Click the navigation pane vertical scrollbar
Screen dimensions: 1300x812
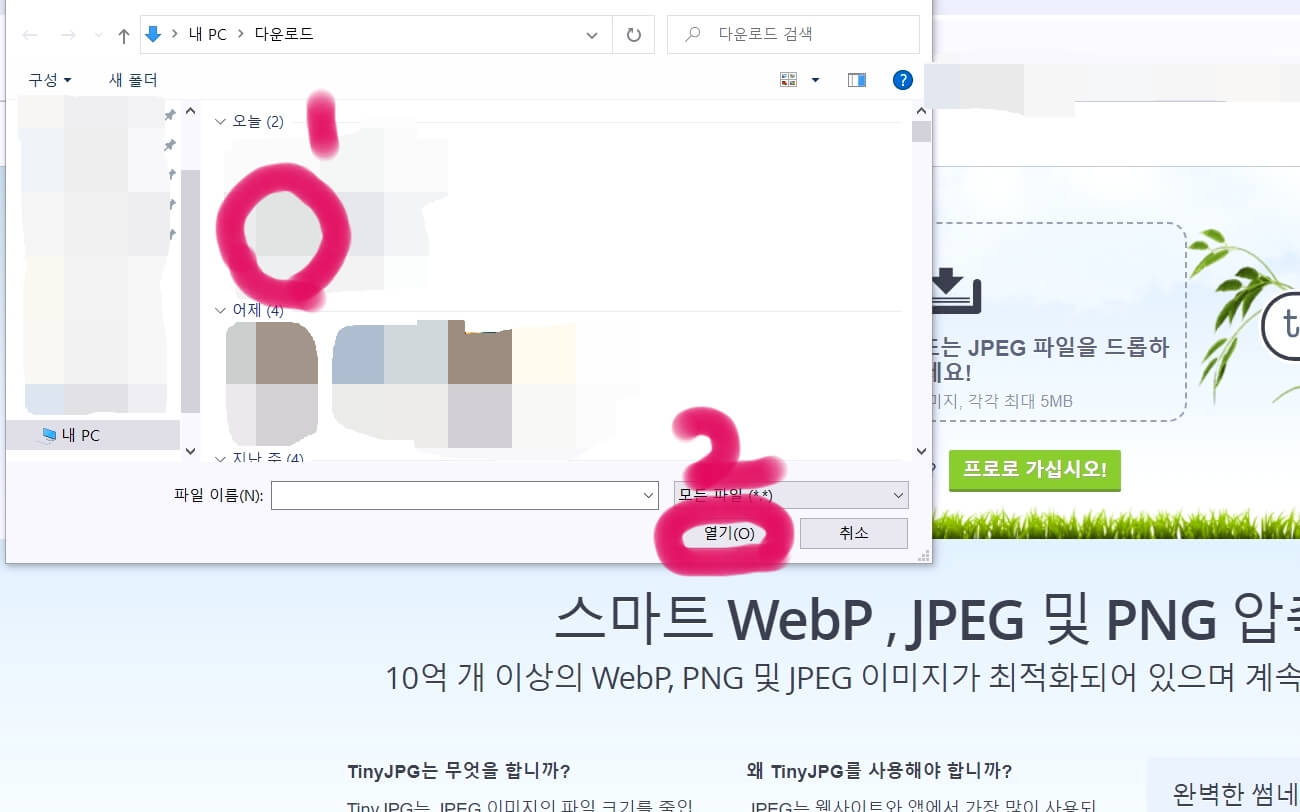(x=190, y=290)
